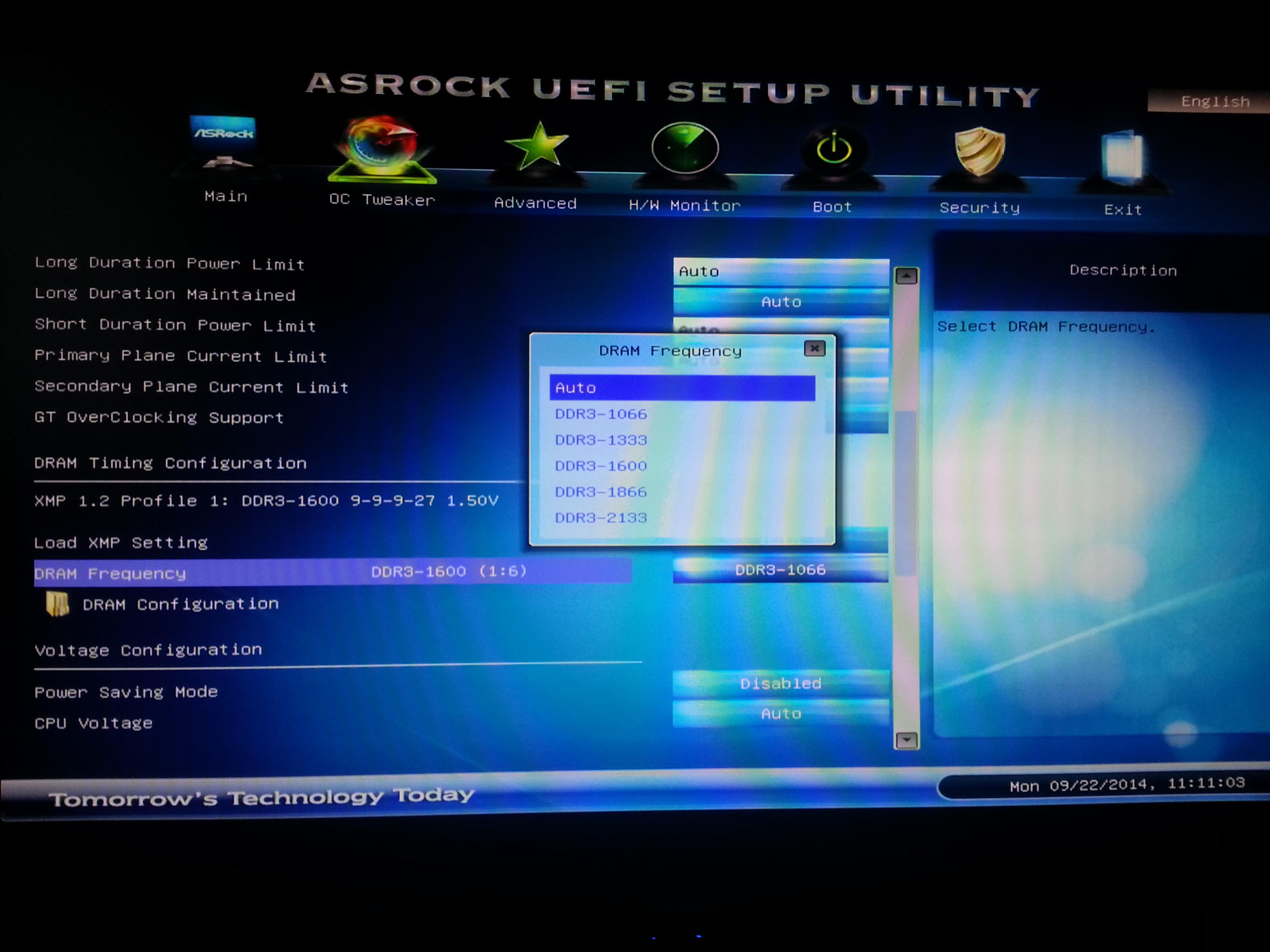Pick DDR3-1866 from frequency list
The height and width of the screenshot is (952, 1270).
click(x=601, y=492)
